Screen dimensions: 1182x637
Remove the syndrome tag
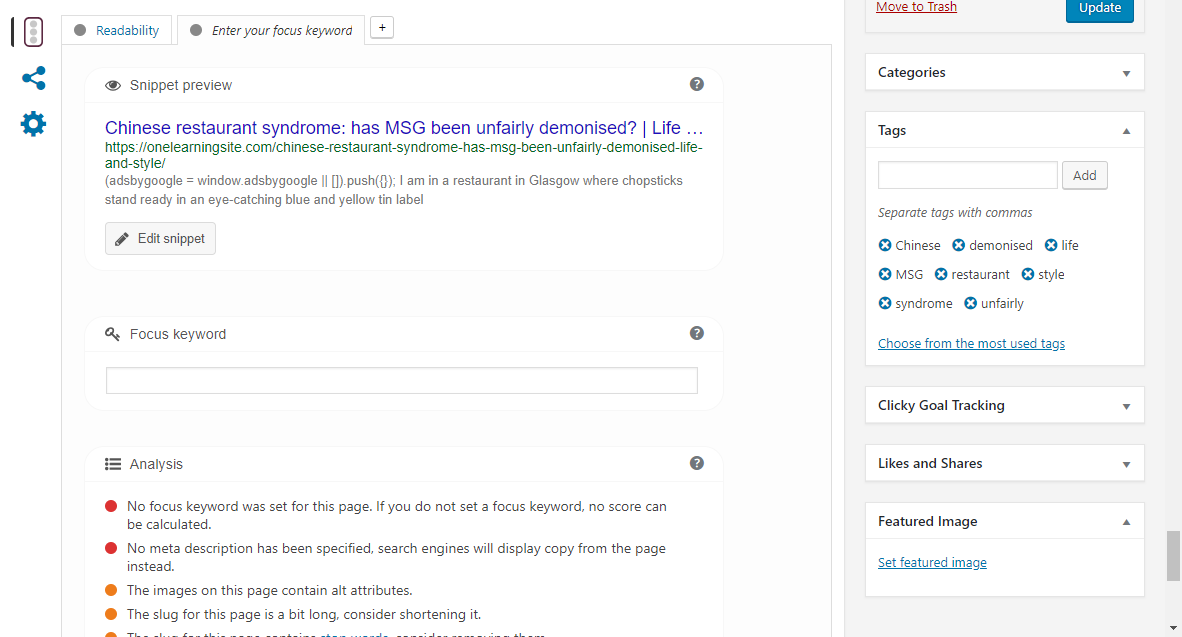[885, 303]
